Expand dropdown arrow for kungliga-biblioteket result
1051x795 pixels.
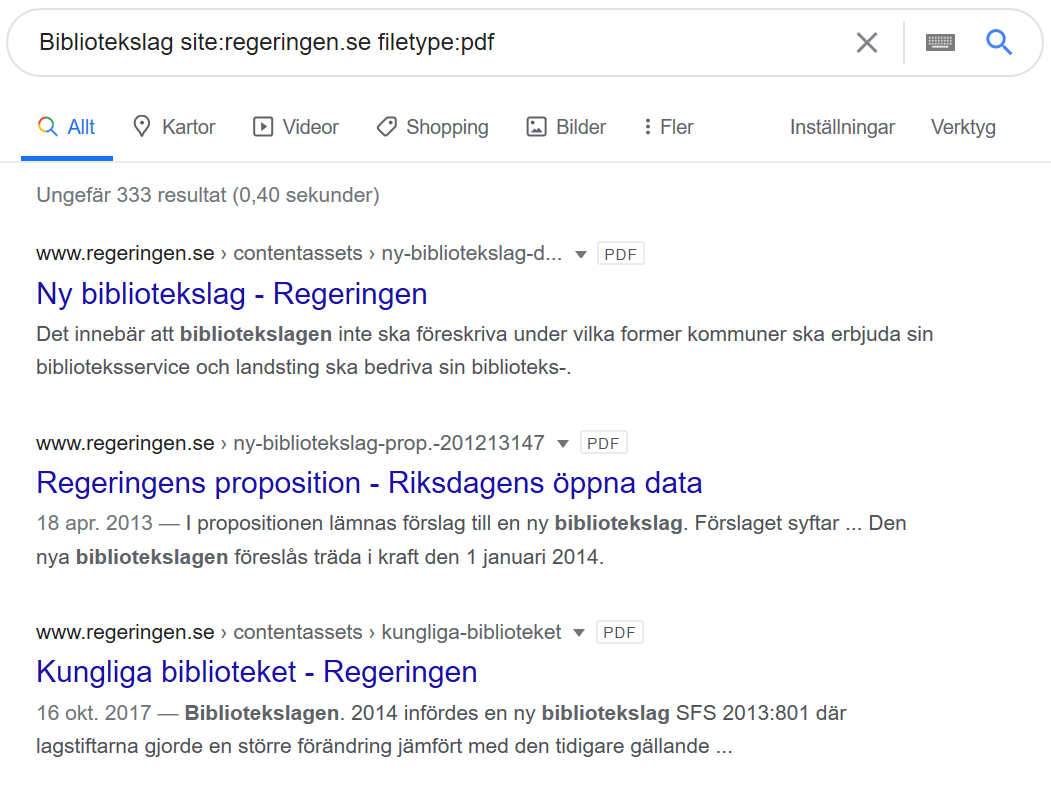tap(579, 632)
